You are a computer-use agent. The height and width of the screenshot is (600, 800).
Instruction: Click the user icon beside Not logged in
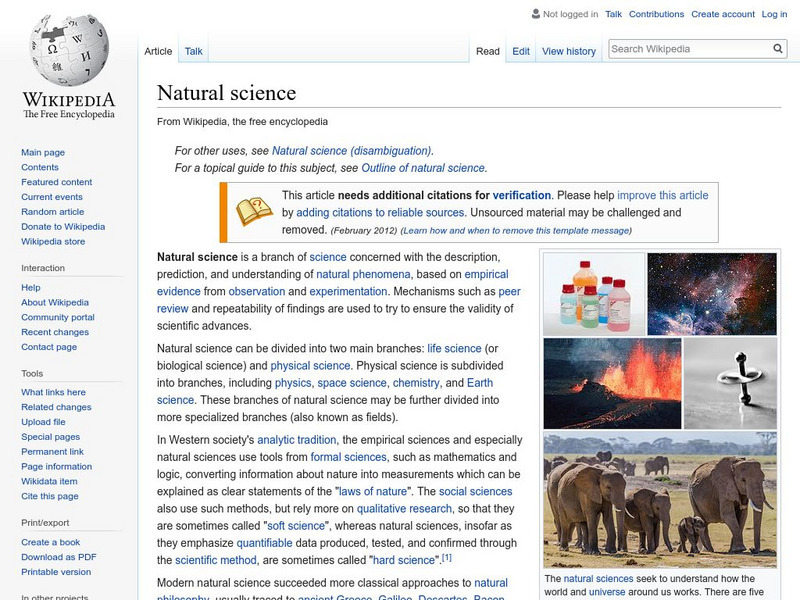(x=535, y=15)
